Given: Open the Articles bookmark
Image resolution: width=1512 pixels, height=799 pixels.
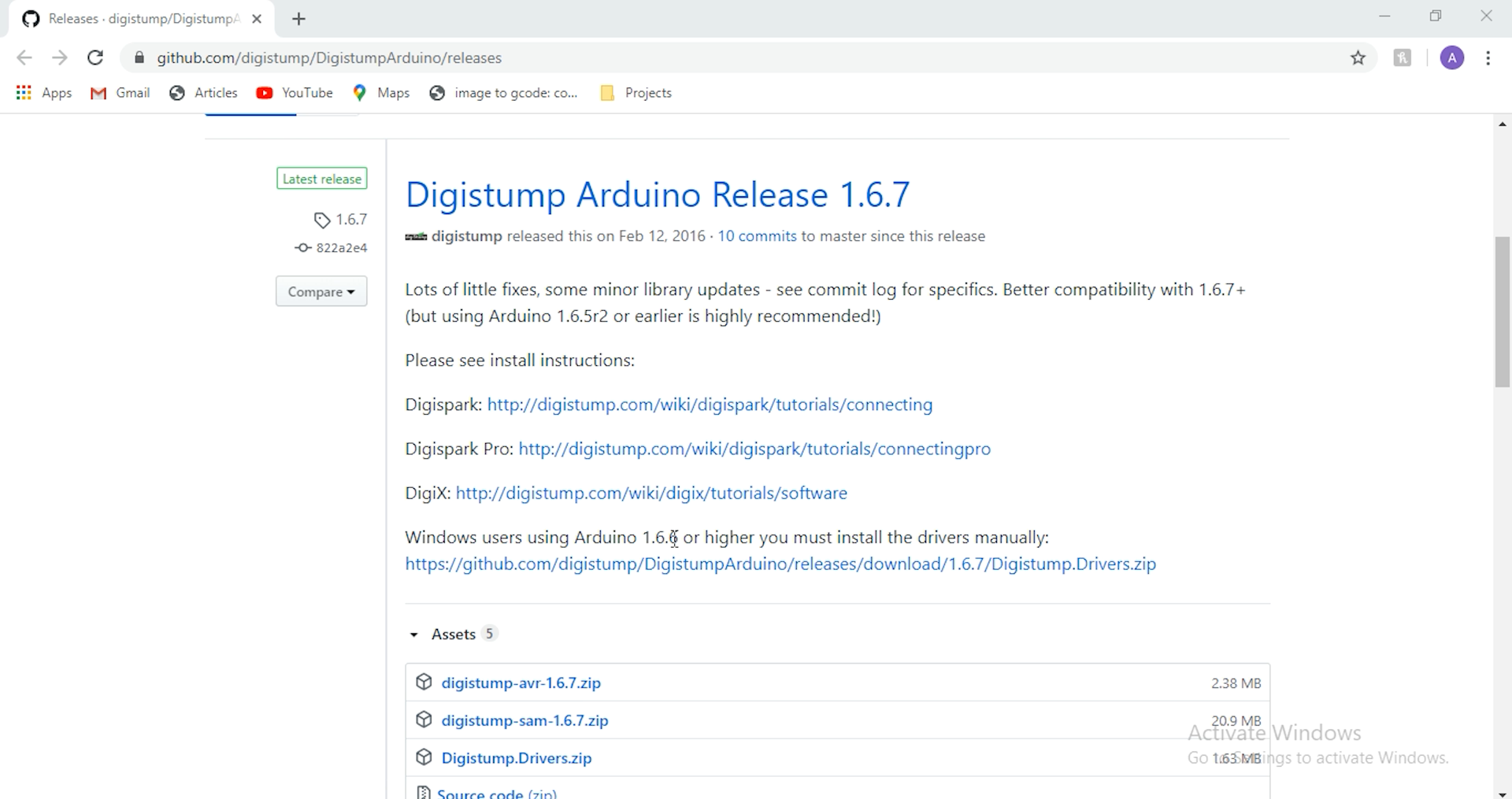Looking at the screenshot, I should [x=203, y=93].
